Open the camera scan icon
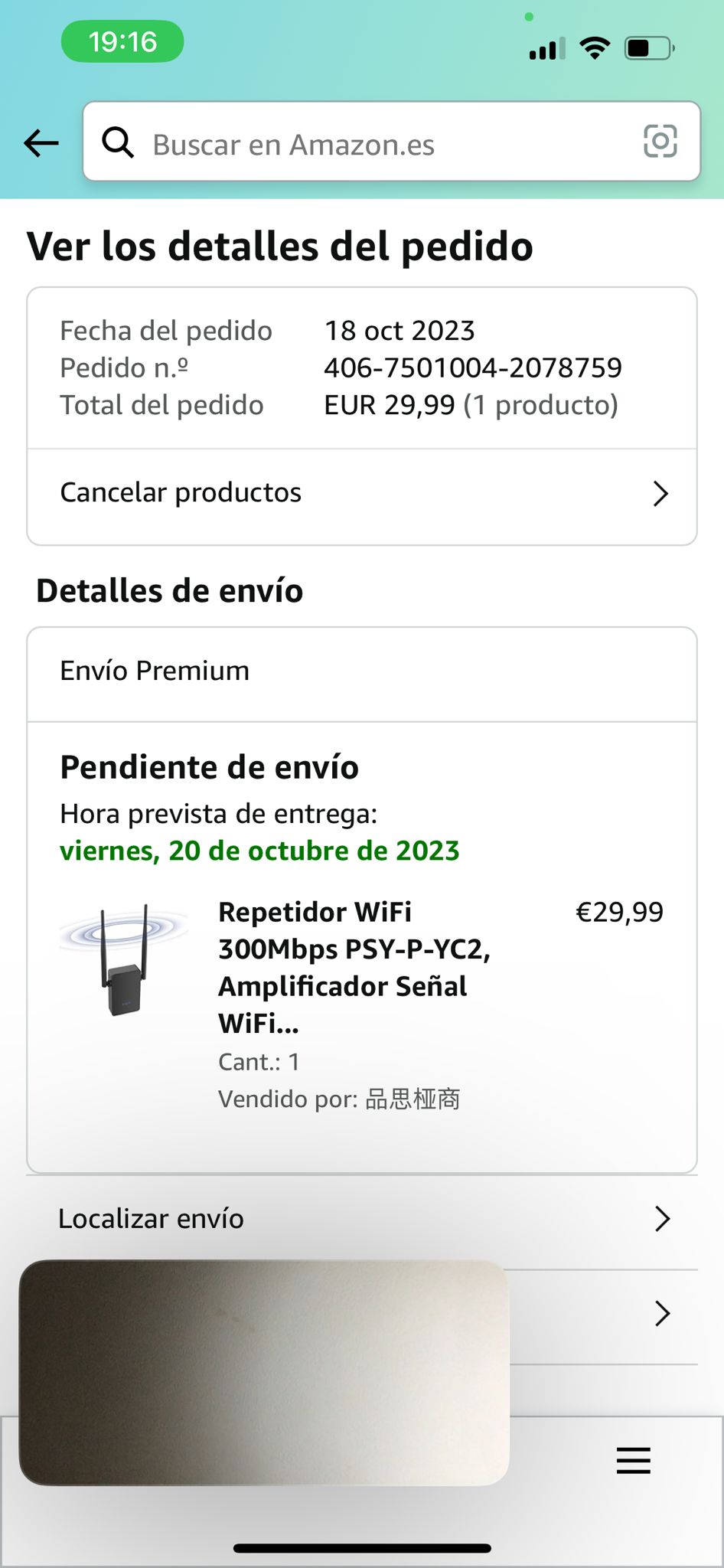Image resolution: width=724 pixels, height=1568 pixels. [x=660, y=142]
